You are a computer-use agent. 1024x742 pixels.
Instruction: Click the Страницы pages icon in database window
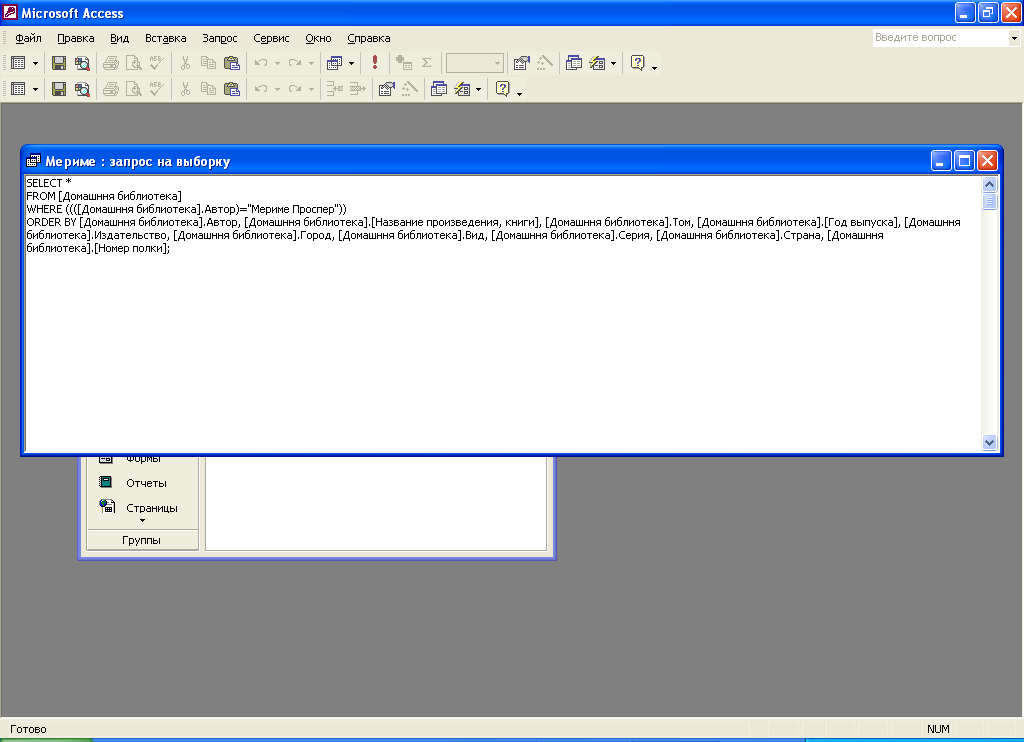point(107,506)
